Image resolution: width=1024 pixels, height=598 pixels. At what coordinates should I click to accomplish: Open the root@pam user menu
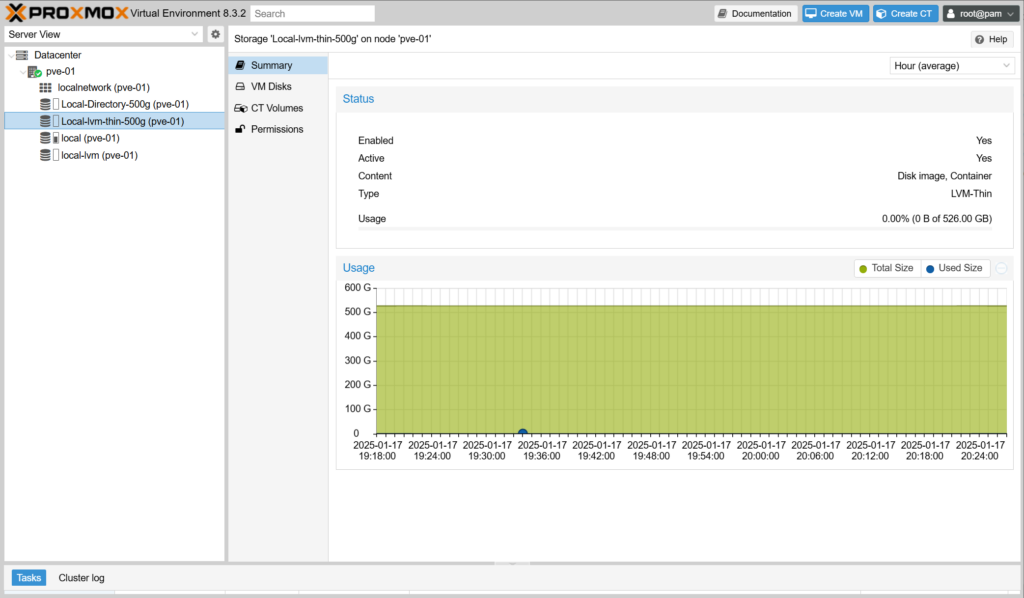(x=979, y=14)
